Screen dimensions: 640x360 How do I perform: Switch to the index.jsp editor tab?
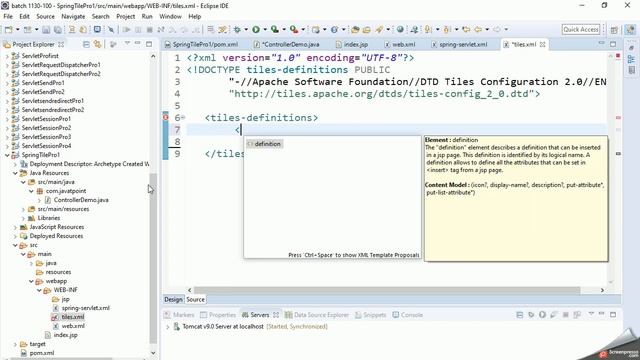356,44
